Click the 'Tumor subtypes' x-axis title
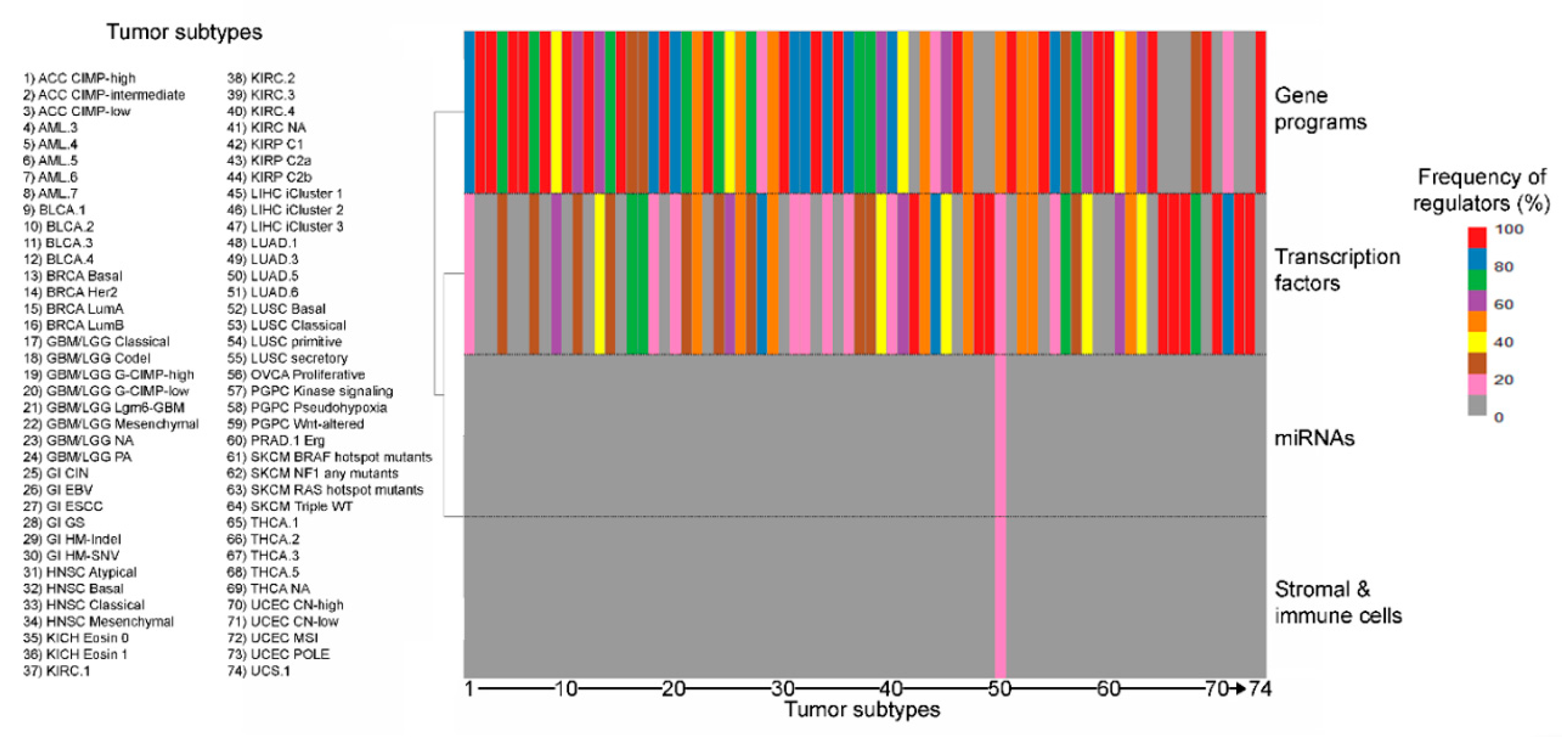The width and height of the screenshot is (1568, 737). pyautogui.click(x=862, y=710)
